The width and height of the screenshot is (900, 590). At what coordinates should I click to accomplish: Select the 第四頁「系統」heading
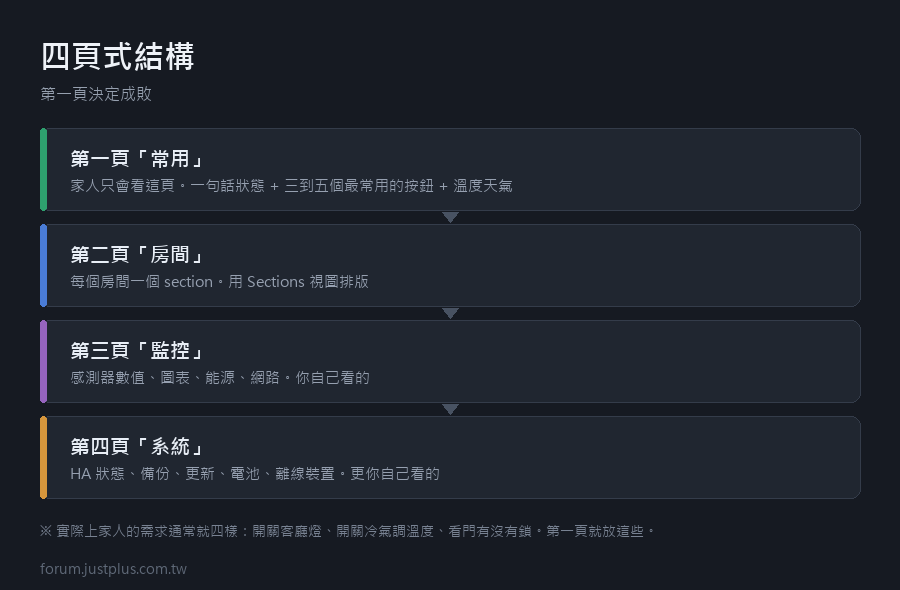click(x=137, y=446)
